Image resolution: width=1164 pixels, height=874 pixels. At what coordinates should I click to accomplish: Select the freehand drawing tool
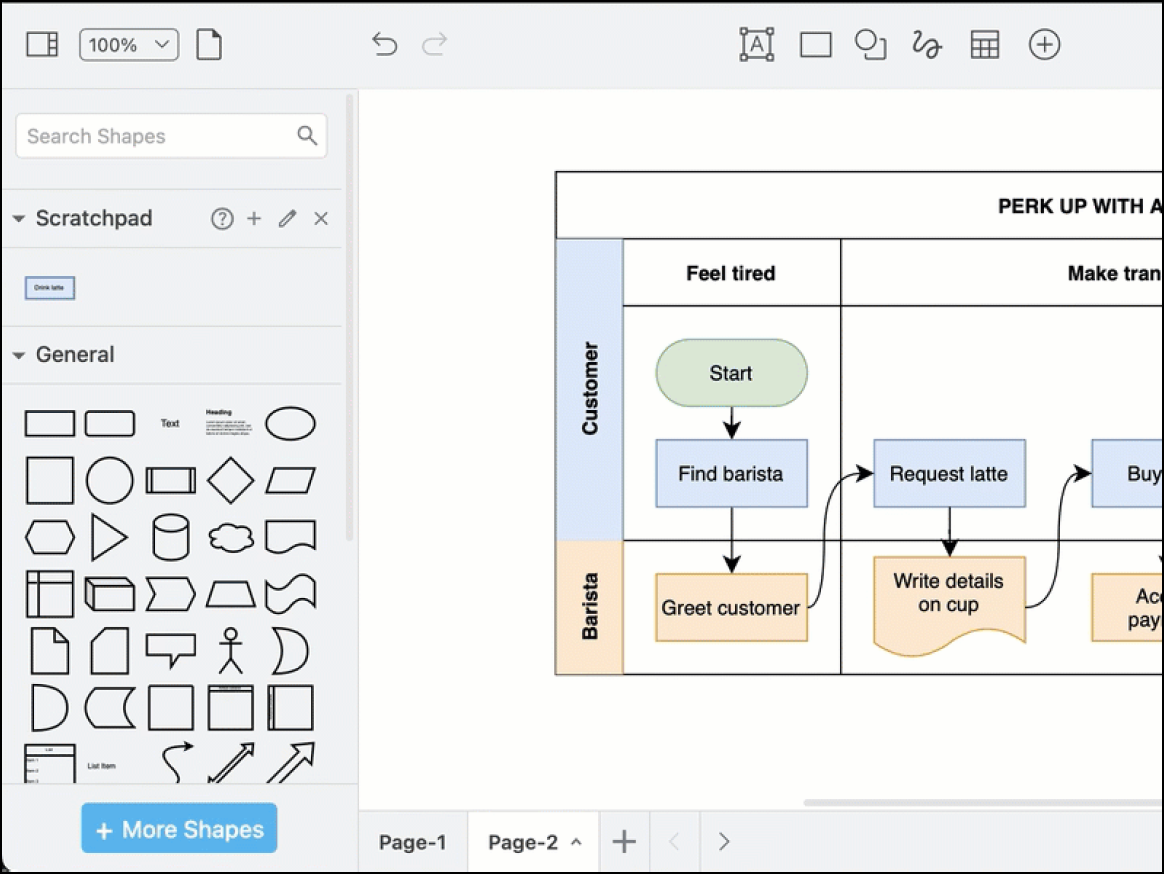pyautogui.click(x=926, y=45)
